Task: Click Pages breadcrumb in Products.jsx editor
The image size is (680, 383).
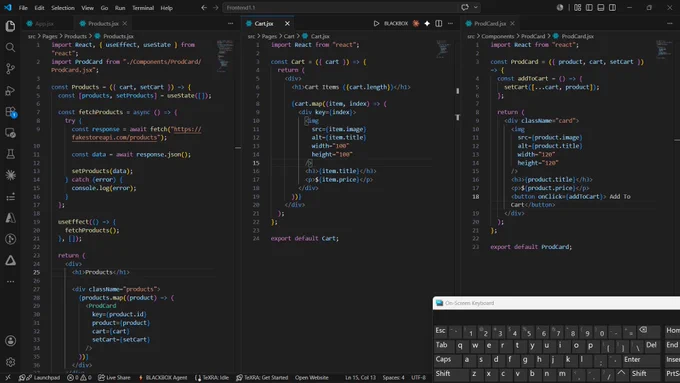Action: tap(49, 36)
